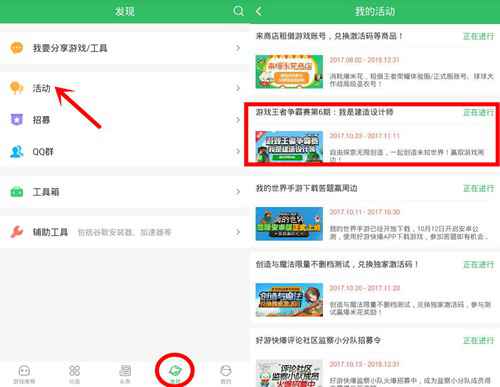
Task: Open the 创造与魔法 activity banner thumbnail
Action: (x=289, y=300)
